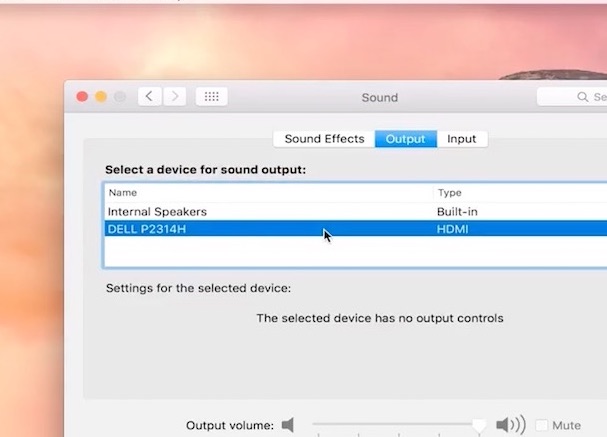This screenshot has width=607, height=437.
Task: Minimize the Sound window with the yellow button
Action: 101,96
